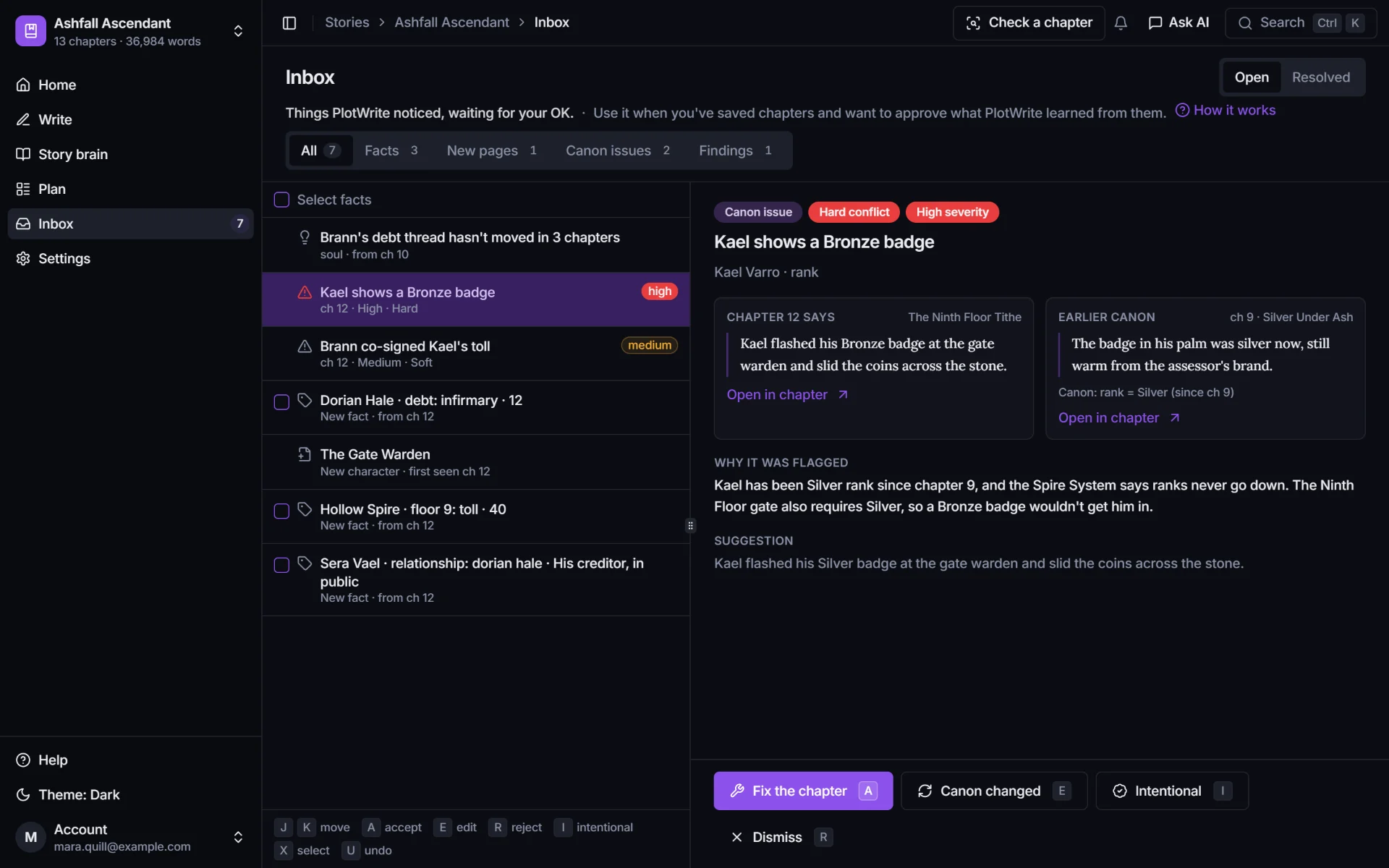Open the Write page
The image size is (1389, 868).
130,119
